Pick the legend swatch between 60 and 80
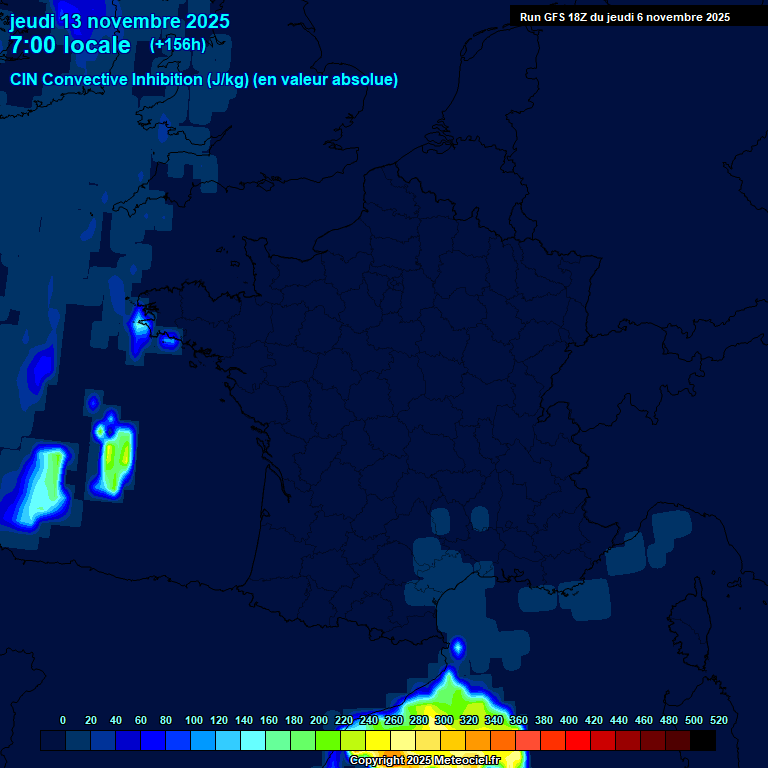768x768 pixels. [x=153, y=741]
